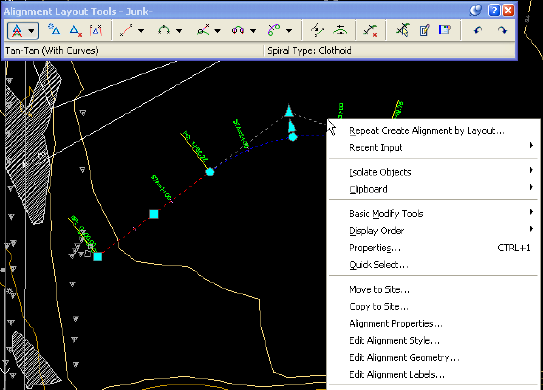Expand the spiral tools dropdown arrow
Screen dimensions: 543x390
tap(289, 31)
